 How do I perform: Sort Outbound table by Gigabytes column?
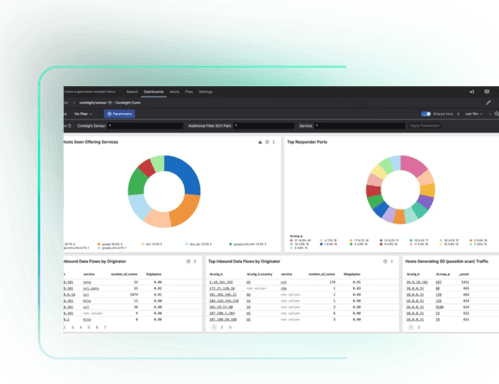point(154,274)
